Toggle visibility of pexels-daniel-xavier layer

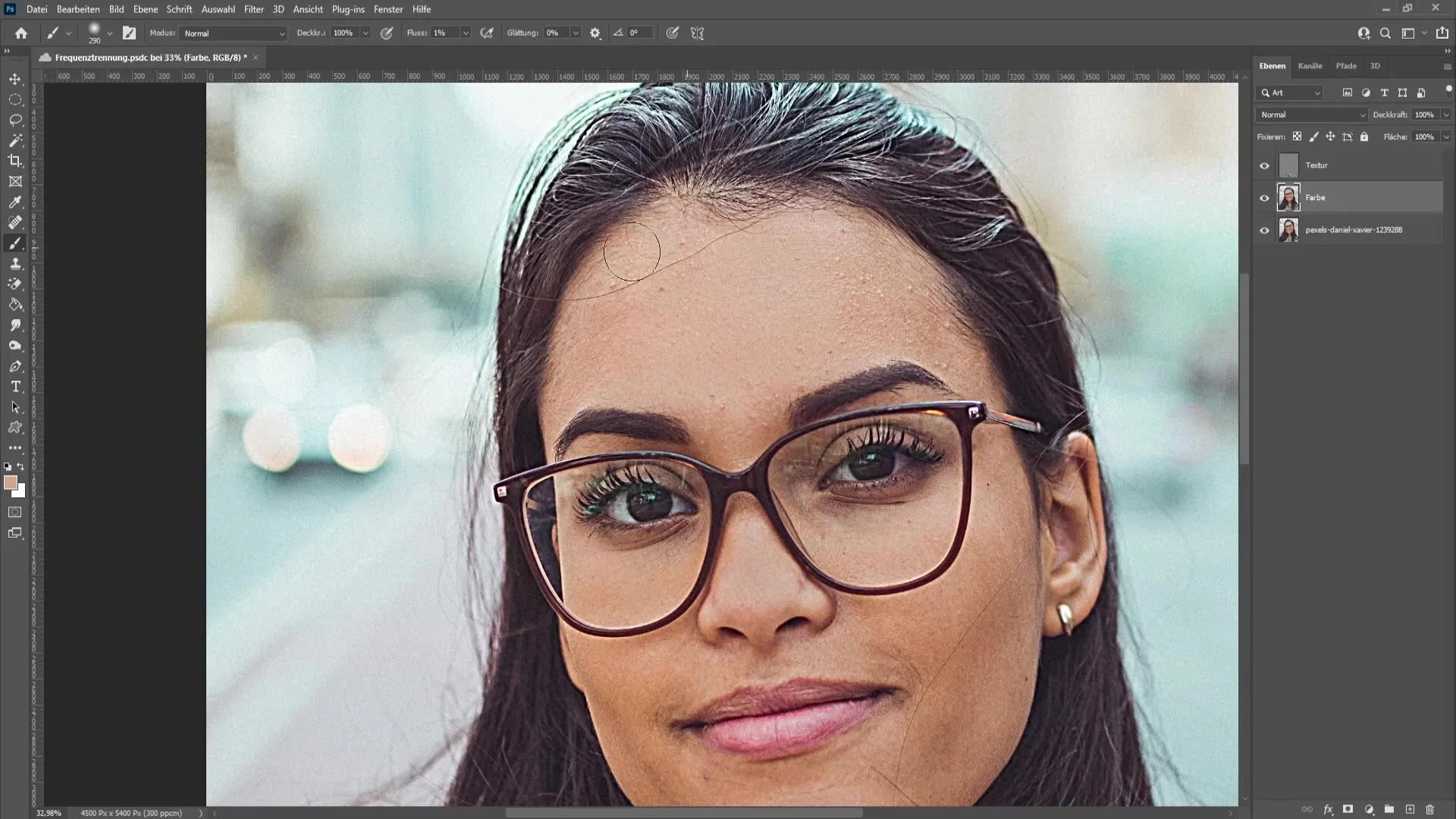coord(1264,230)
